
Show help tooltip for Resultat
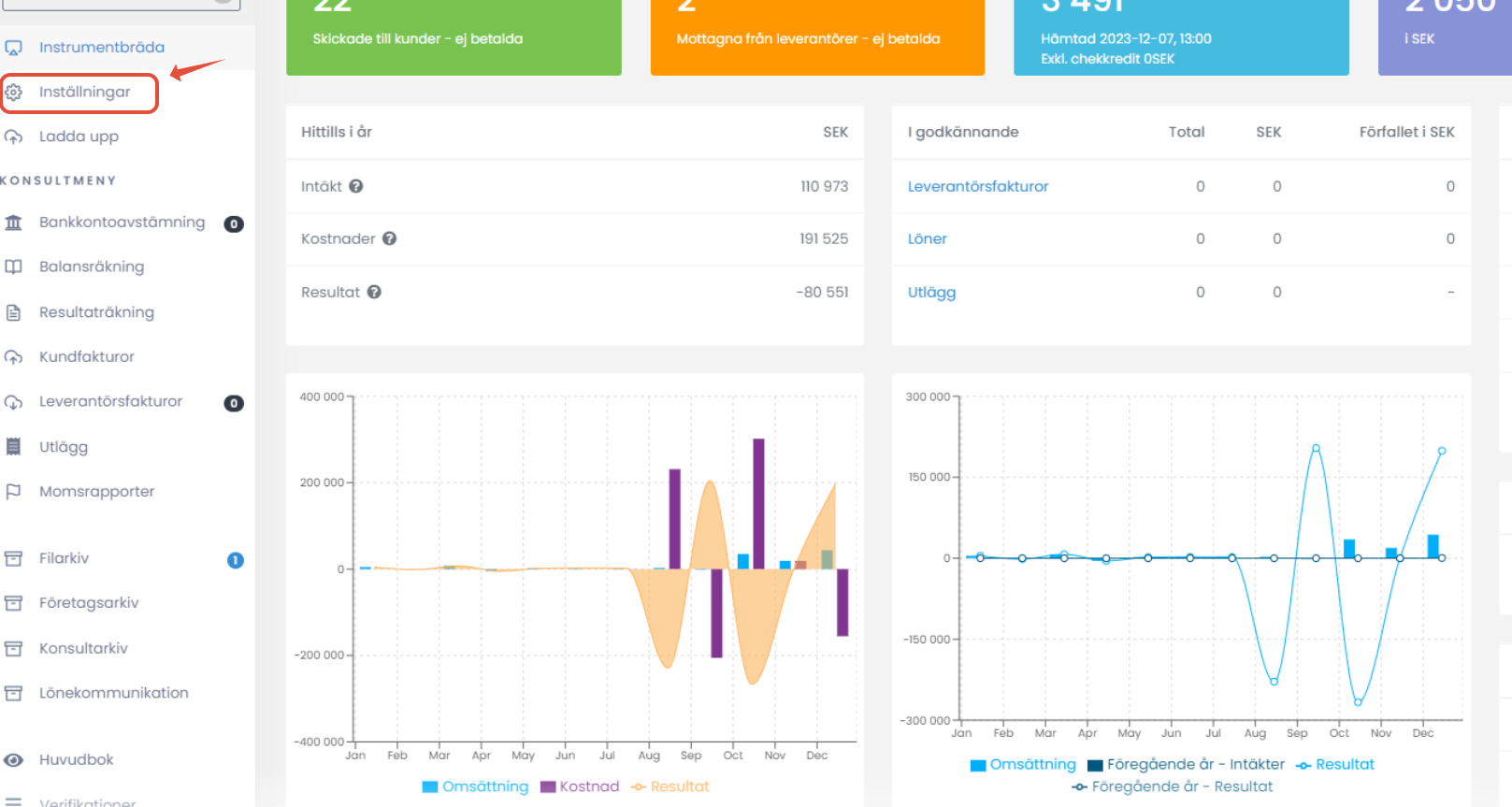374,292
